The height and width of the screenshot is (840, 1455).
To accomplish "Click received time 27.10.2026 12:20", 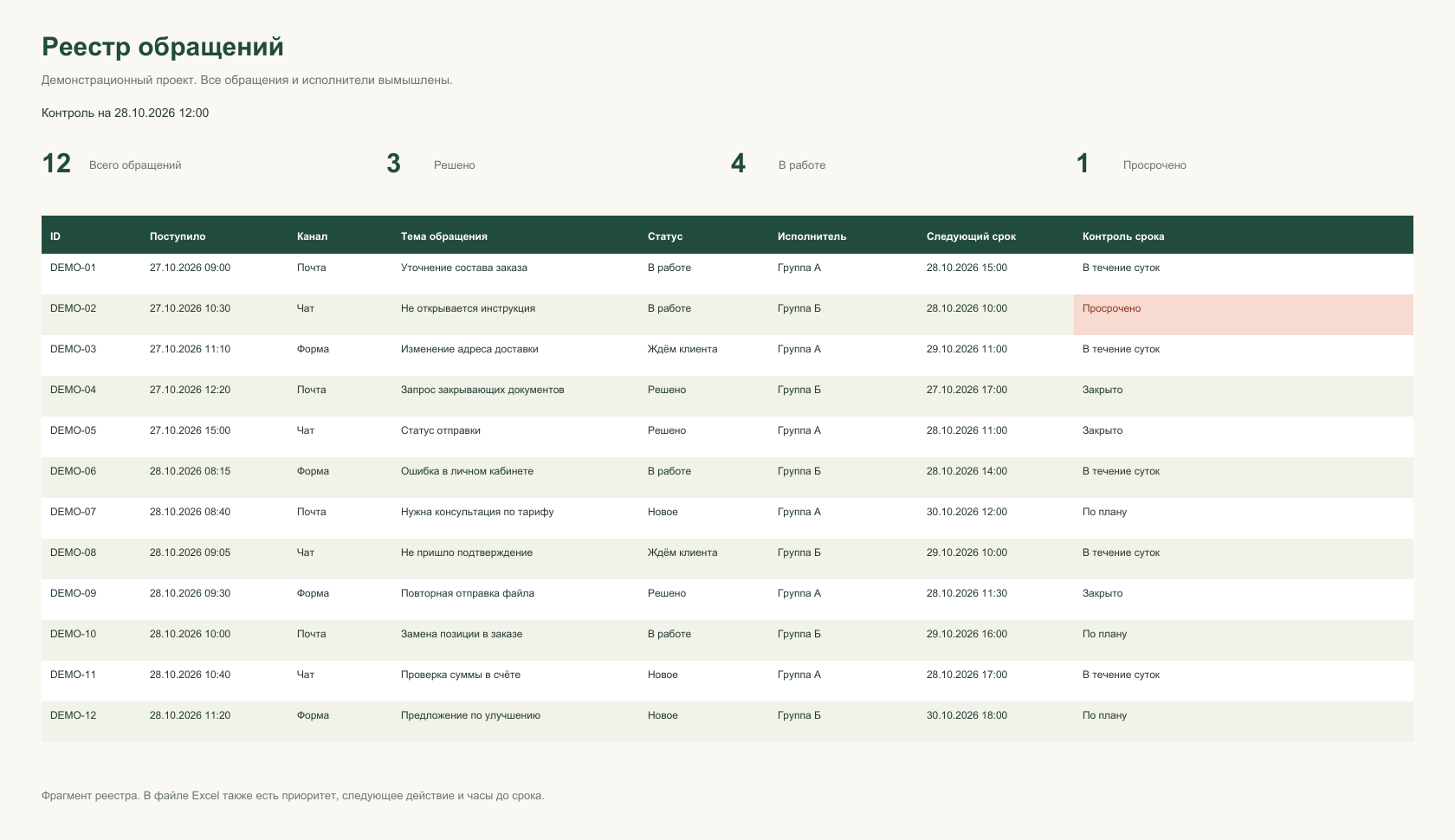I will point(190,390).
